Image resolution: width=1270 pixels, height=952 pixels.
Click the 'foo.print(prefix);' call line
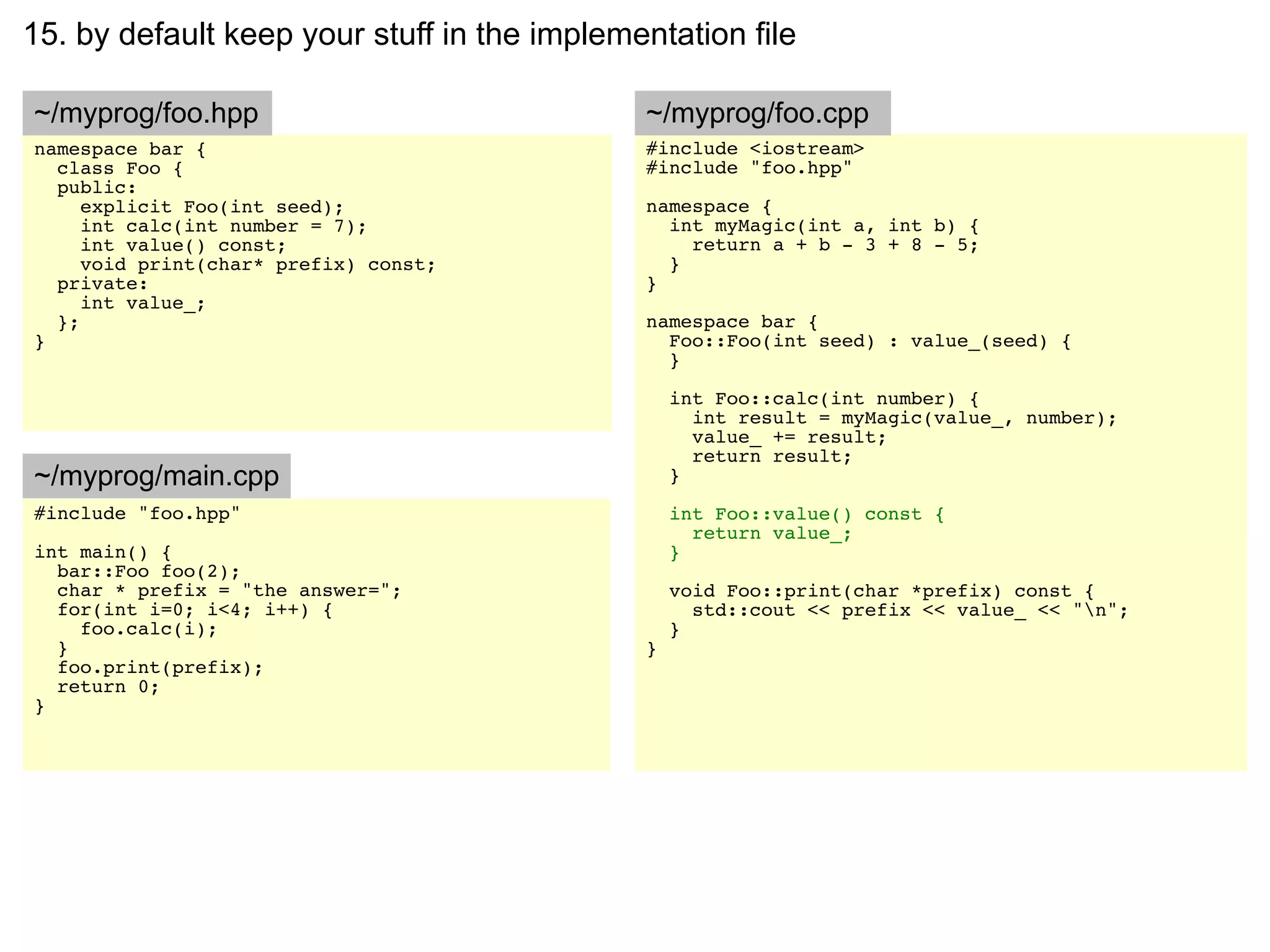pyautogui.click(x=160, y=667)
